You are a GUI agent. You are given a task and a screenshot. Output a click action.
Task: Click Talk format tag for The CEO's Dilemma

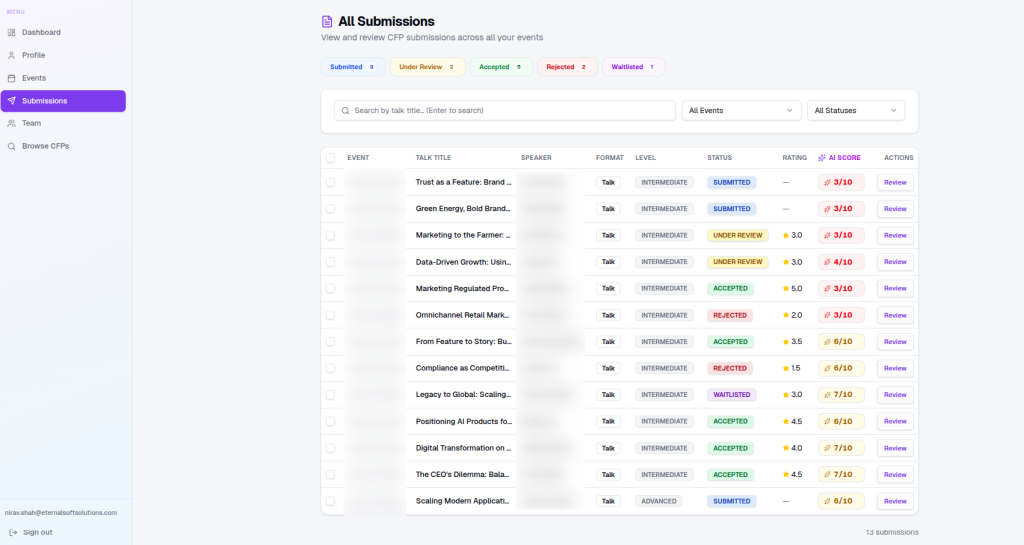608,475
